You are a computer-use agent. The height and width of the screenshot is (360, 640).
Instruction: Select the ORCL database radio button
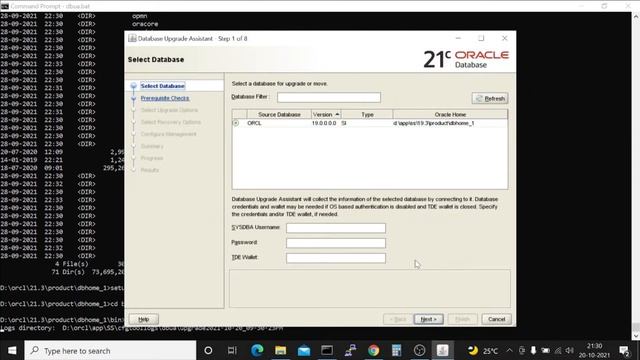236,123
